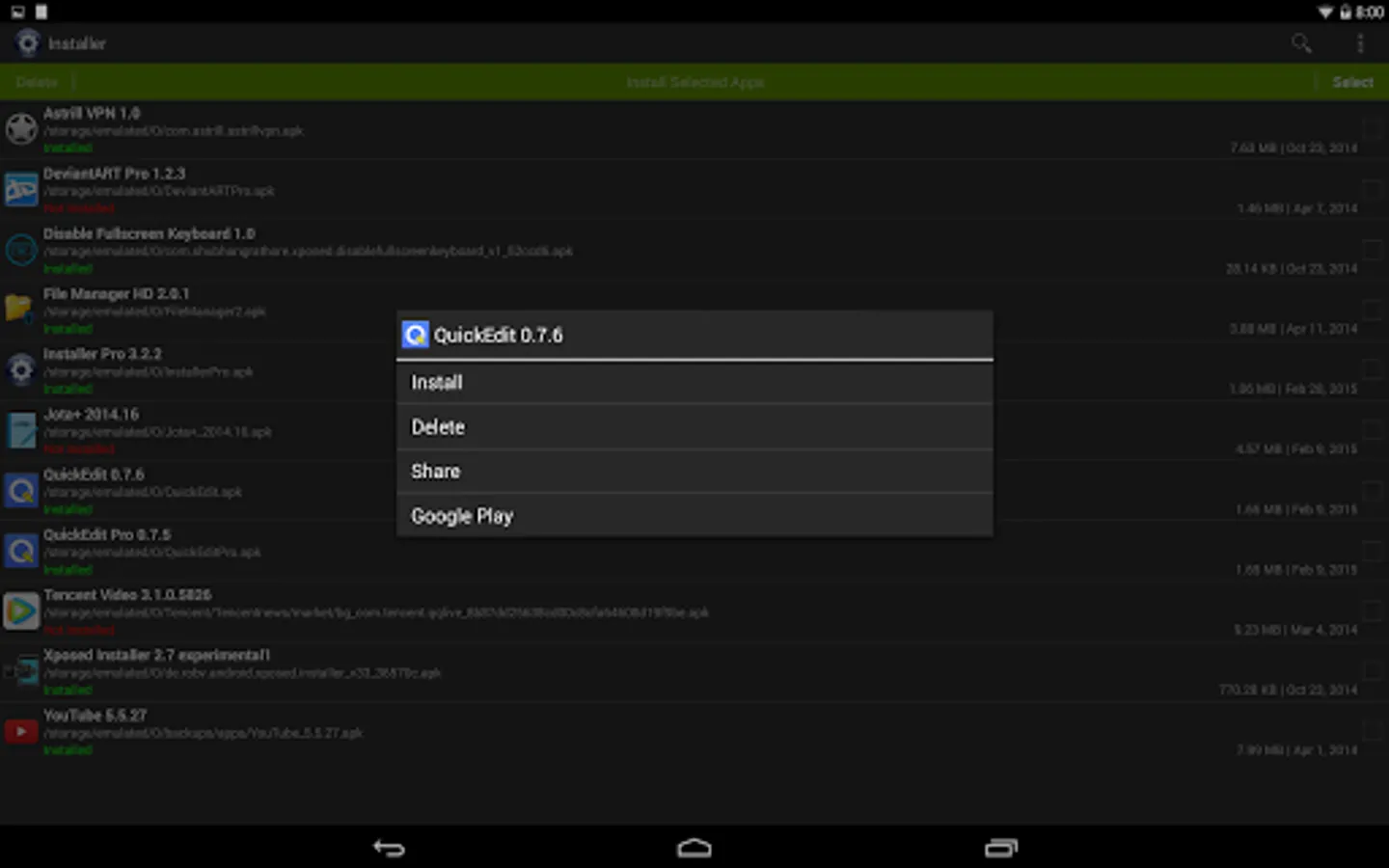Tick the checkbox for Installer Pro

tap(1373, 370)
